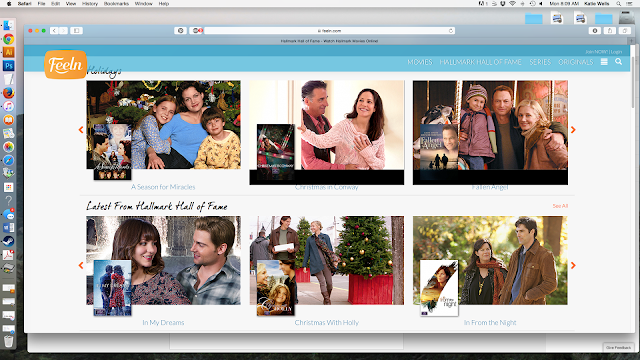Click See All for Hallmark Hall of Fame

(x=560, y=206)
